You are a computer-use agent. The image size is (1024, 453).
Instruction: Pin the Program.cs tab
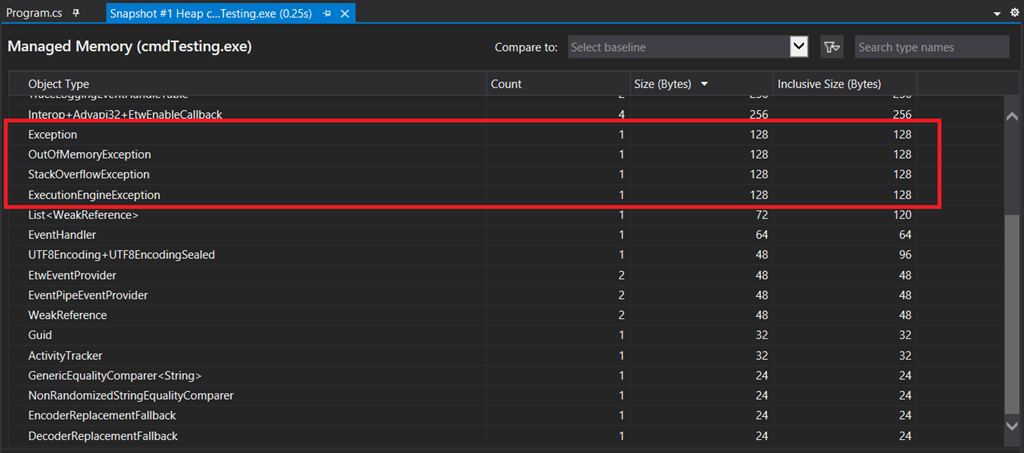pos(76,13)
